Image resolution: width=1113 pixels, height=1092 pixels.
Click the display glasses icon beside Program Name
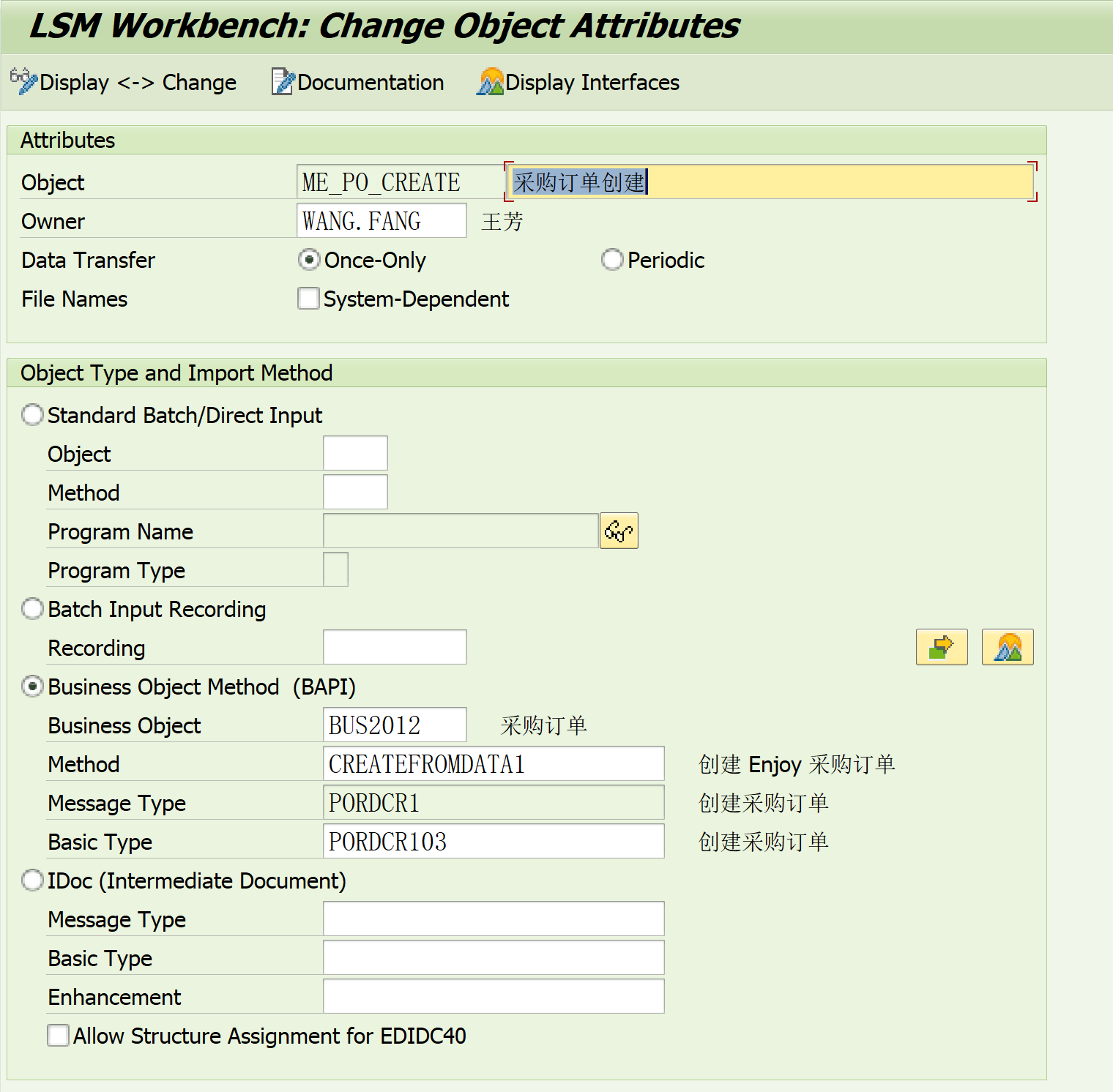tap(619, 530)
